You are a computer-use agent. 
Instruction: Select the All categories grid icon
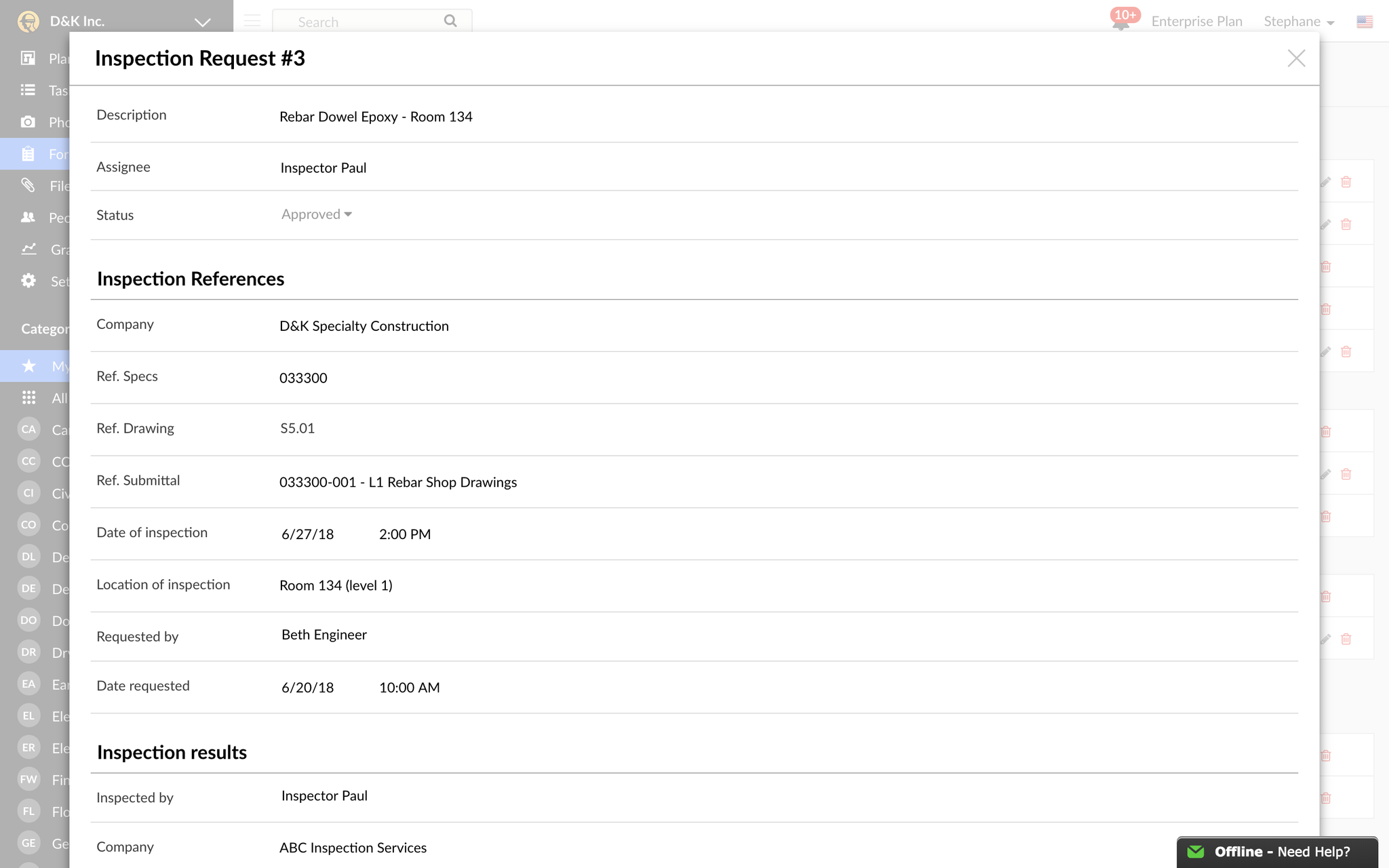28,398
